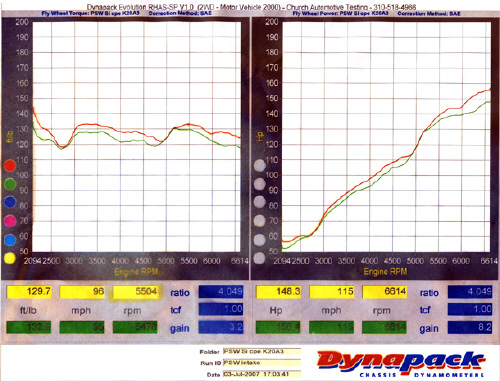Toggle the bottom gray dot beside Hp graph
The height and width of the screenshot is (381, 500).
point(259,258)
